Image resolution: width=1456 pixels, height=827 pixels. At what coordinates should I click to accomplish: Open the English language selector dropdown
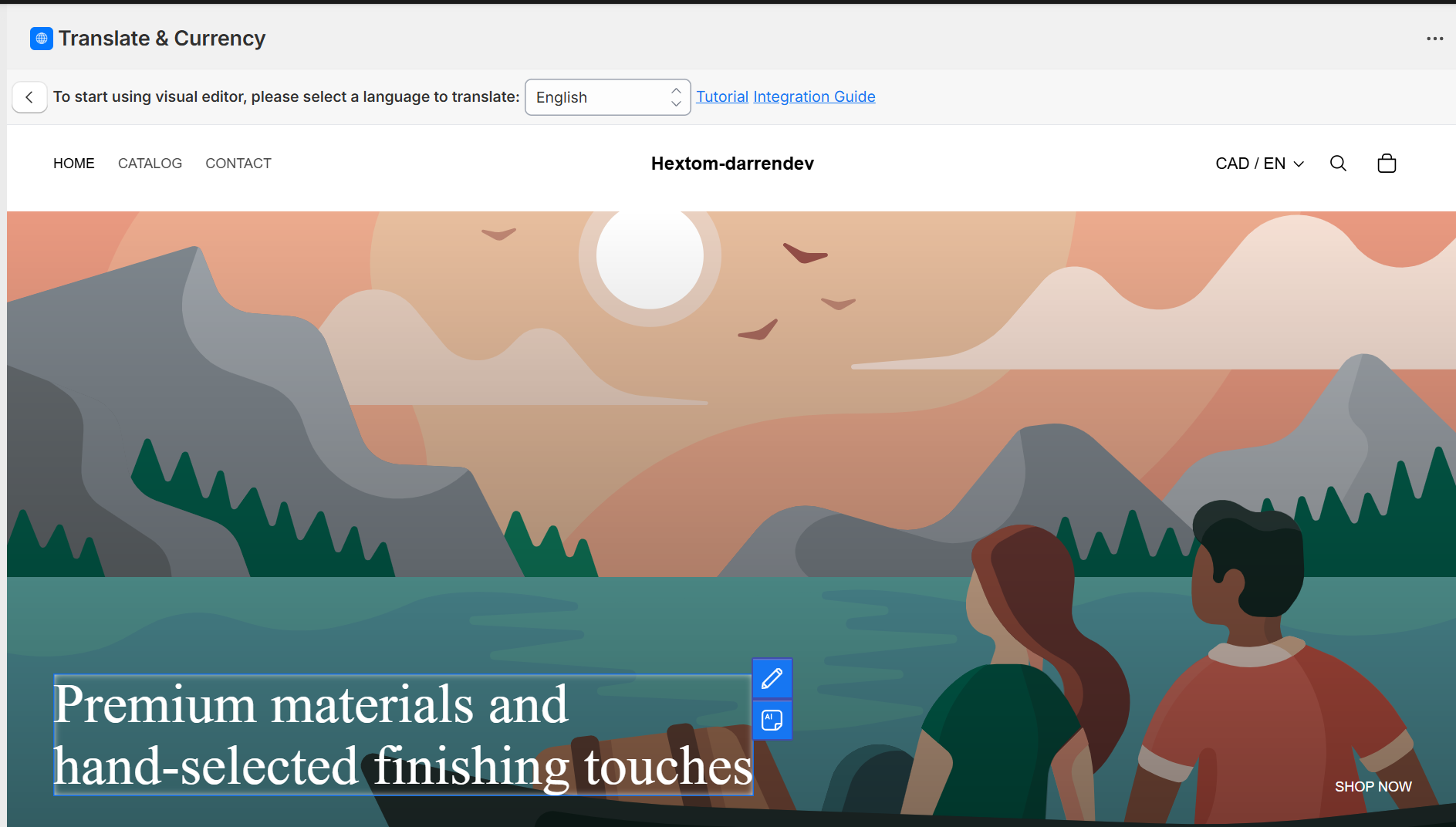click(x=607, y=97)
